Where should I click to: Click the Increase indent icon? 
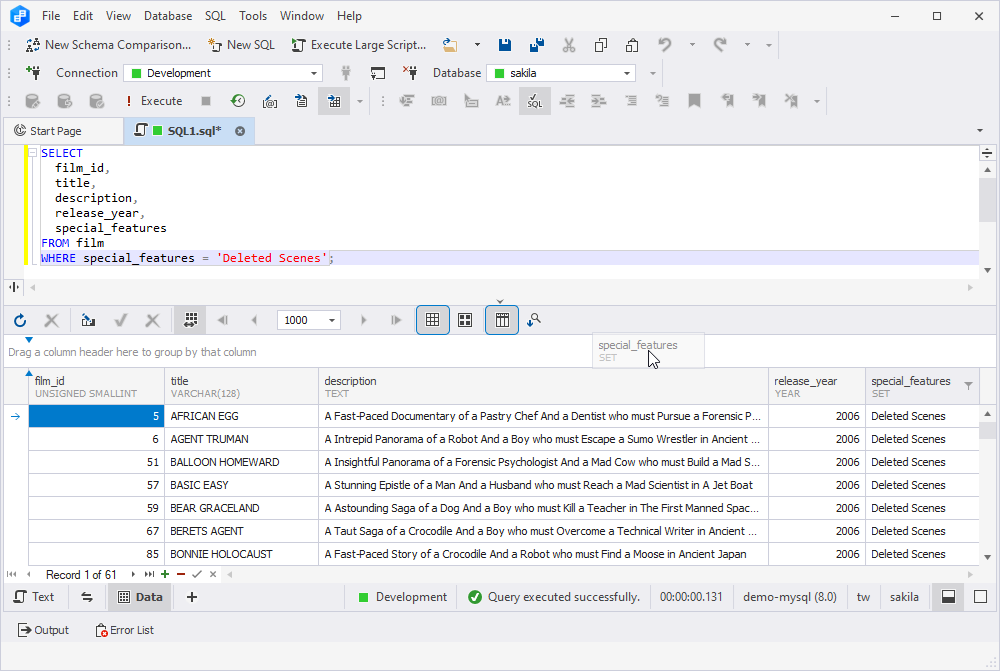tap(598, 101)
